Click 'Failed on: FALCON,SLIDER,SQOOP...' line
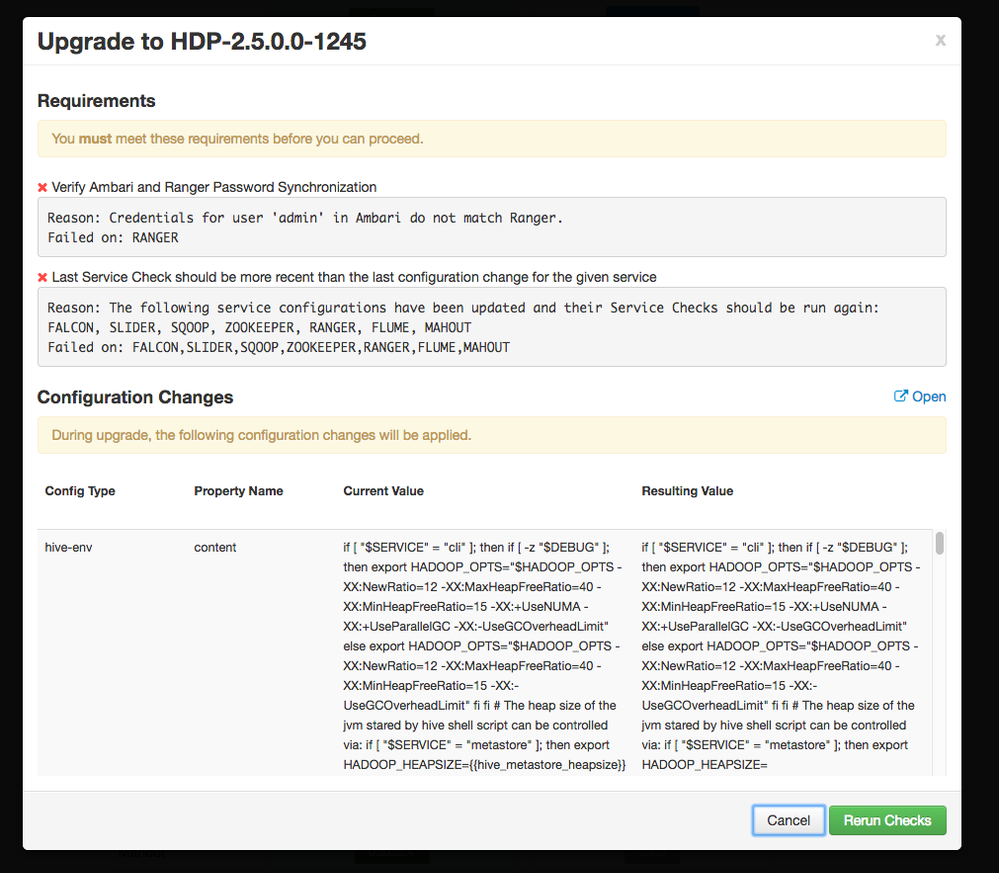 (278, 347)
